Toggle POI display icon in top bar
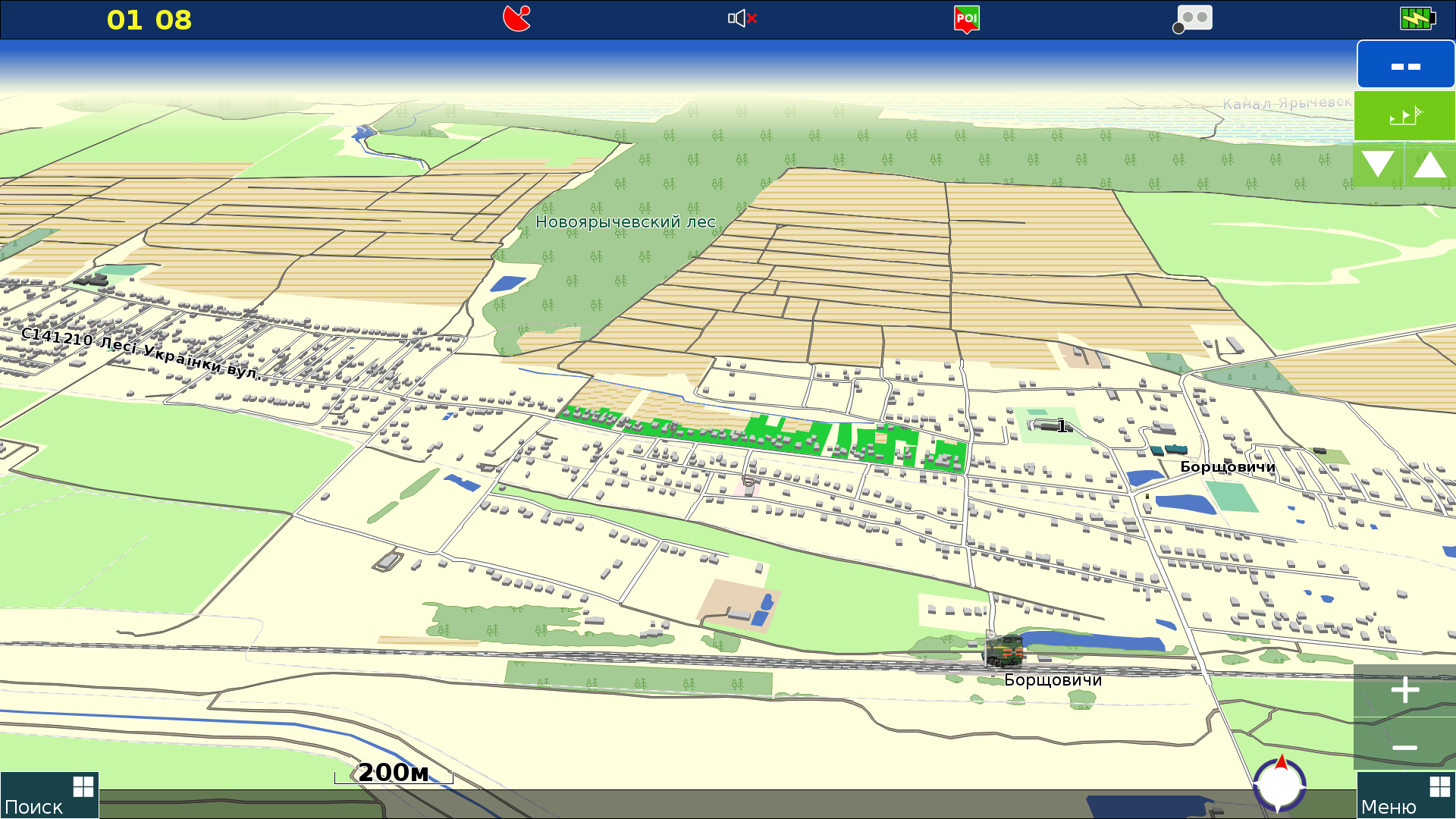The width and height of the screenshot is (1456, 819). click(967, 19)
